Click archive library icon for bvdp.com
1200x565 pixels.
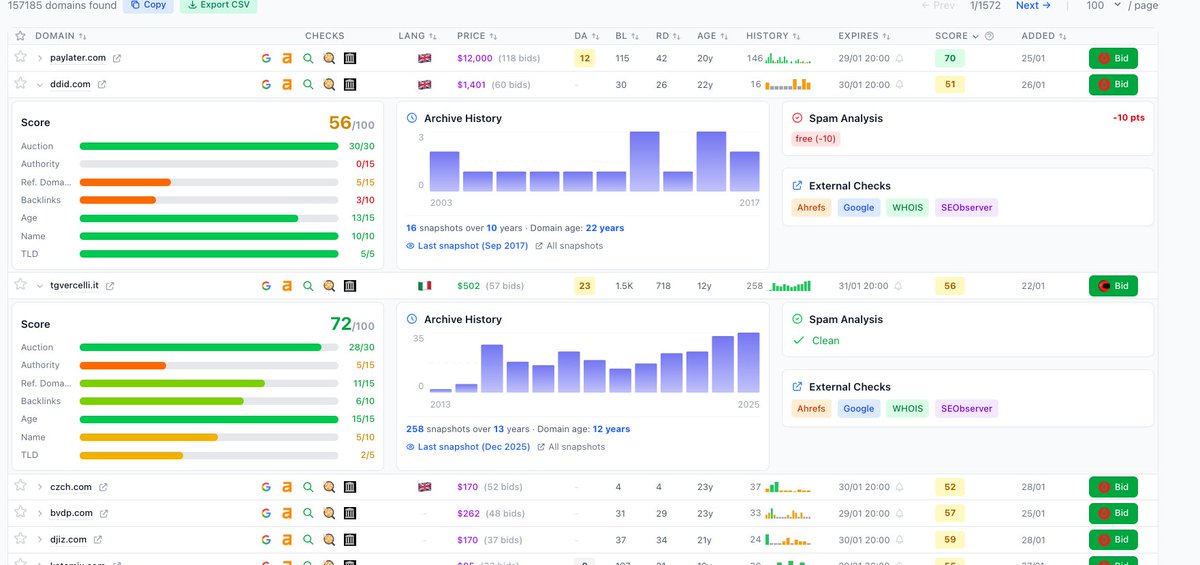point(350,513)
